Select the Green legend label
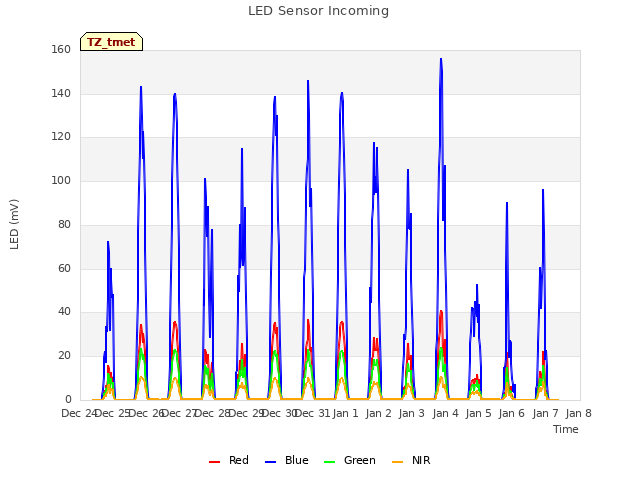This screenshot has height=480, width=640. tap(360, 460)
